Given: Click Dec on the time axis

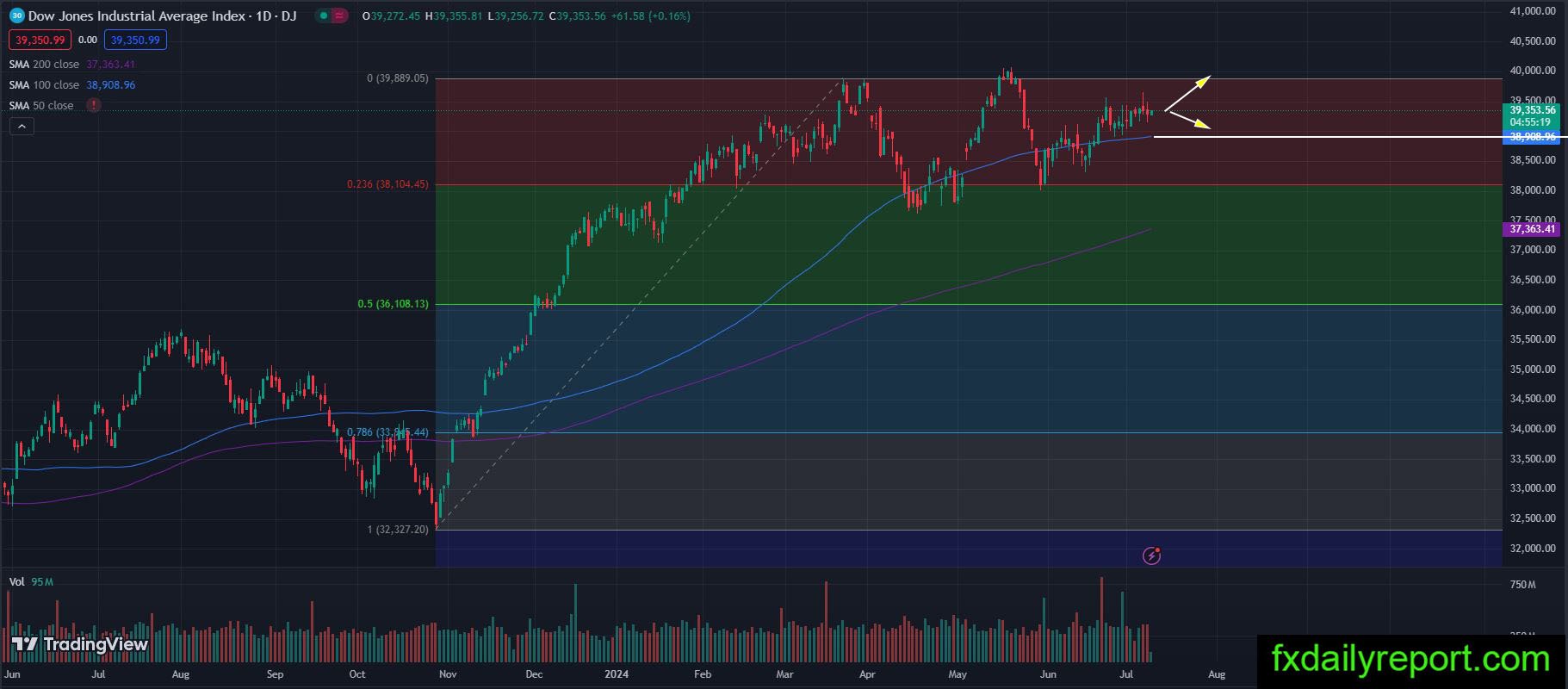Looking at the screenshot, I should tap(534, 674).
